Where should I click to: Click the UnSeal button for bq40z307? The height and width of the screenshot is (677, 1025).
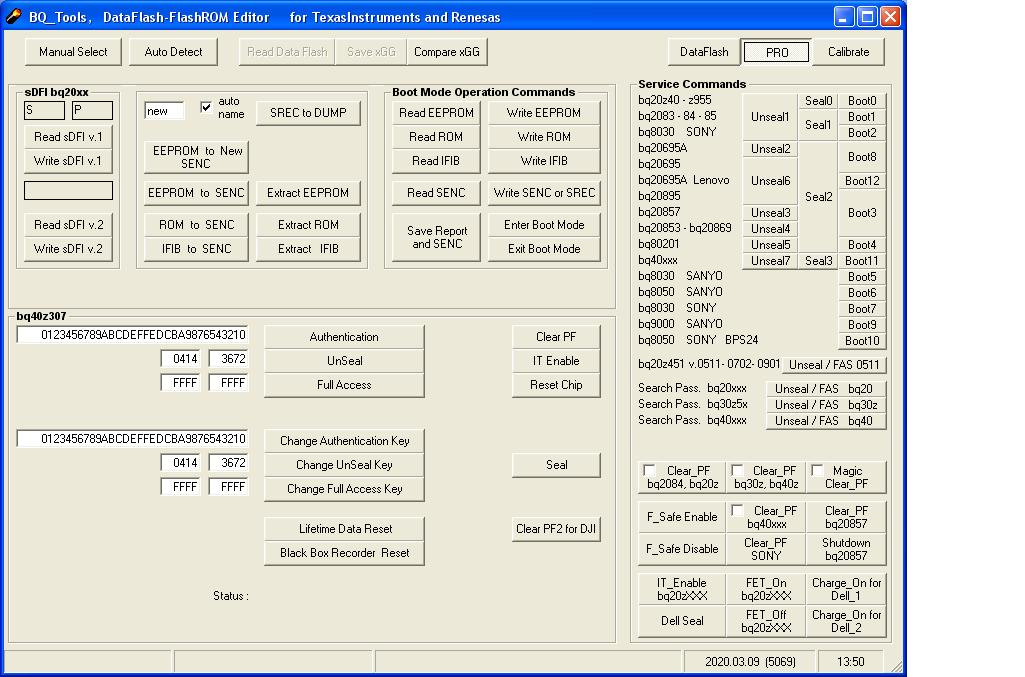point(344,361)
